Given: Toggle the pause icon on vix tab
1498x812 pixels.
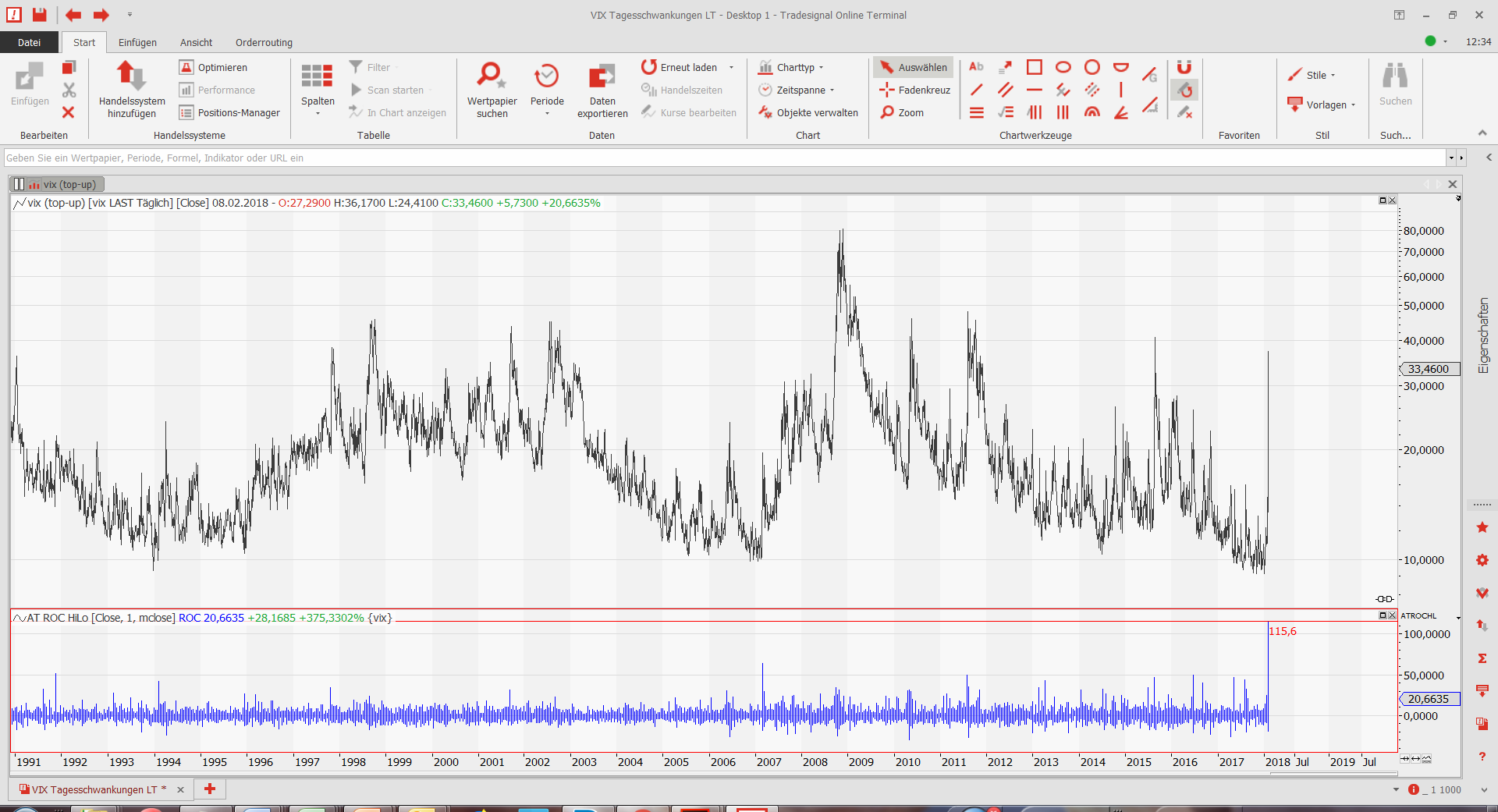Looking at the screenshot, I should click(x=19, y=185).
